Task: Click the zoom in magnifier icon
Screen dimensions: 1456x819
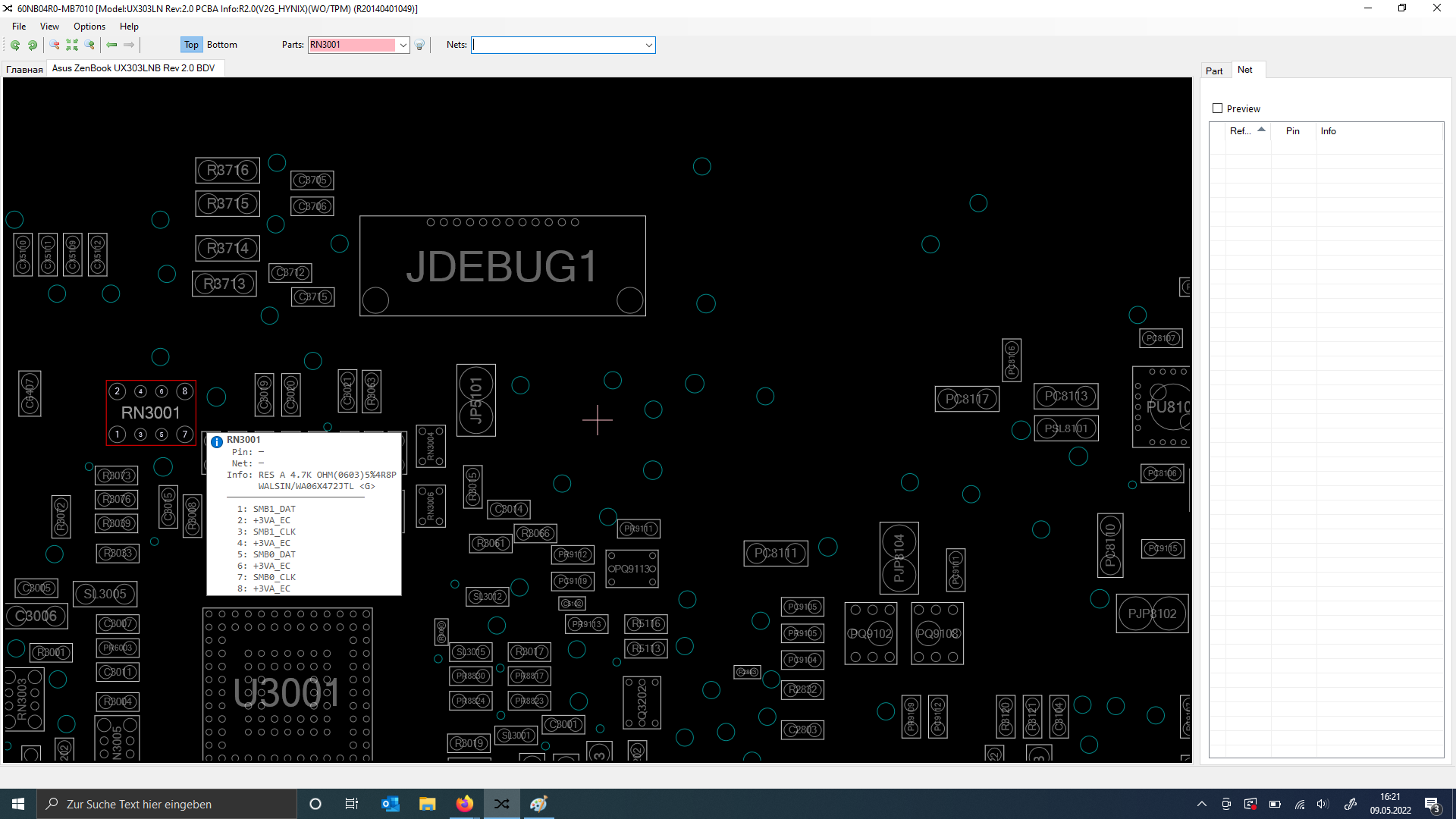Action: [89, 45]
